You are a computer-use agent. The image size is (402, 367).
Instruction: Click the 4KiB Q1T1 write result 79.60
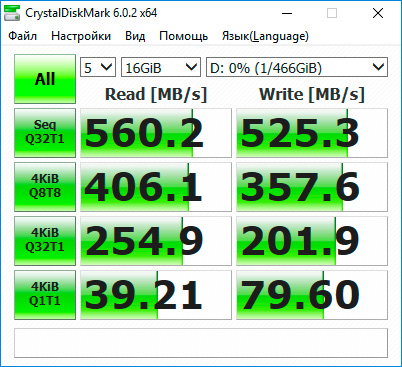pos(312,295)
